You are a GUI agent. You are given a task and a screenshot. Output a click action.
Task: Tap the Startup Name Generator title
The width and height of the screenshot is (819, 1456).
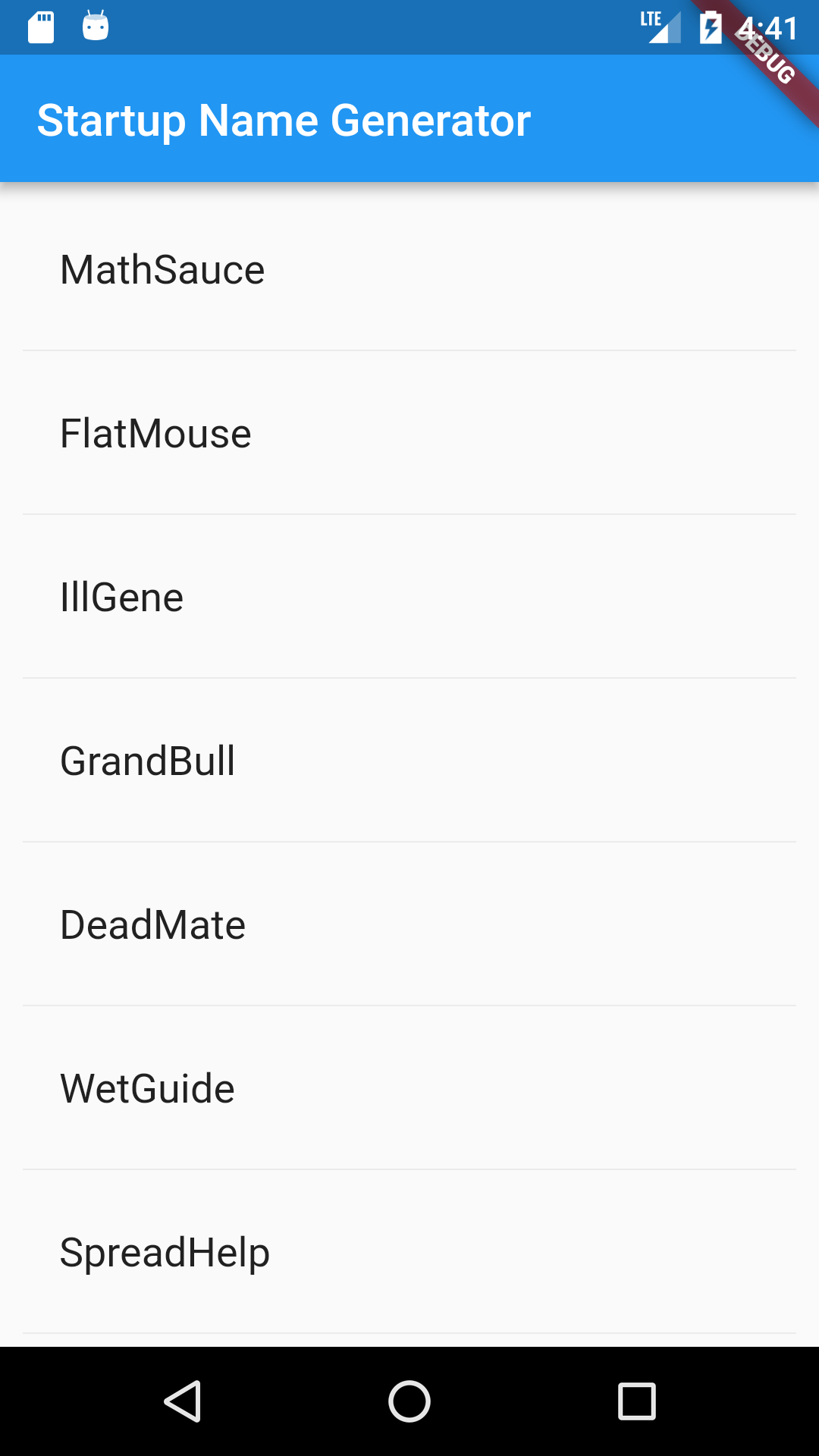point(284,119)
